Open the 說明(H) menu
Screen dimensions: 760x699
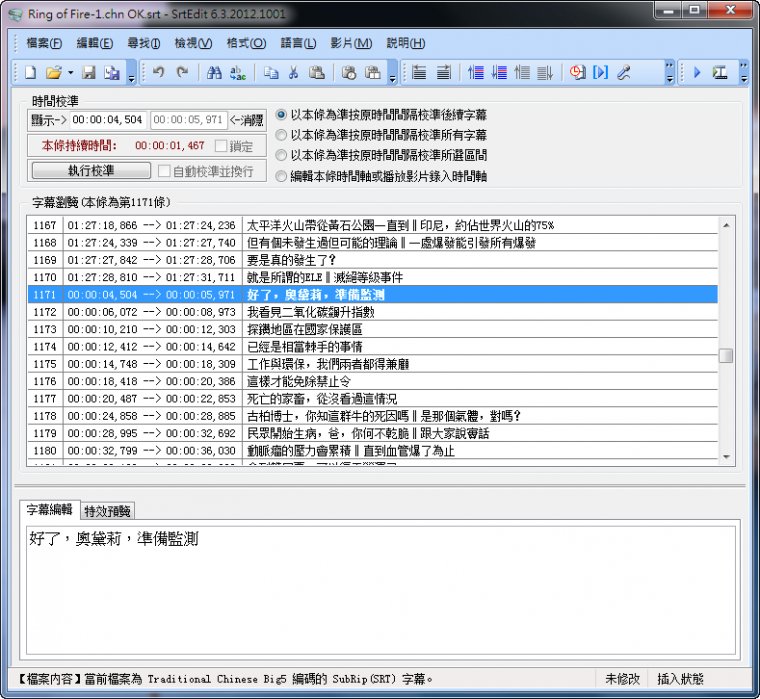click(406, 43)
